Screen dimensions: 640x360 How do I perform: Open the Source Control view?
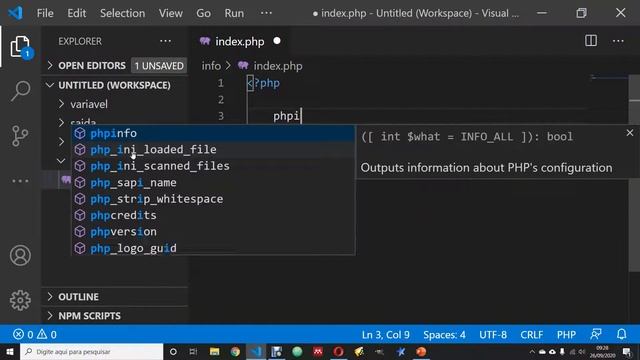(20, 136)
